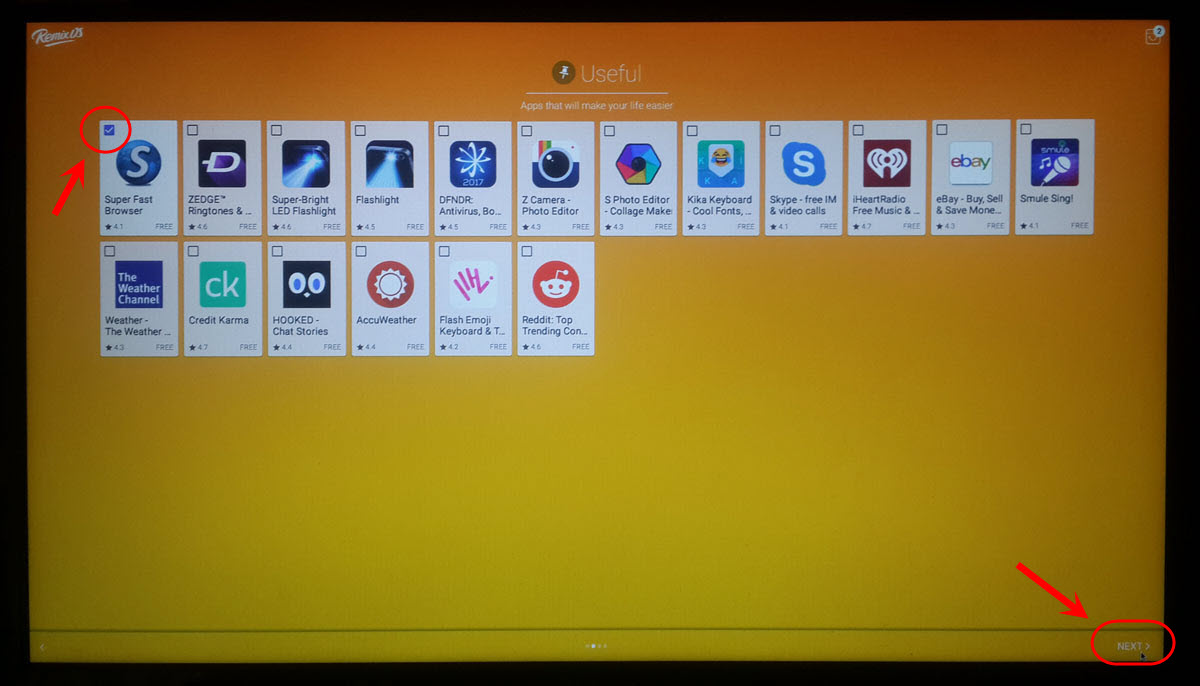Viewport: 1200px width, 686px height.
Task: Click the Remix OS logo
Action: [57, 36]
